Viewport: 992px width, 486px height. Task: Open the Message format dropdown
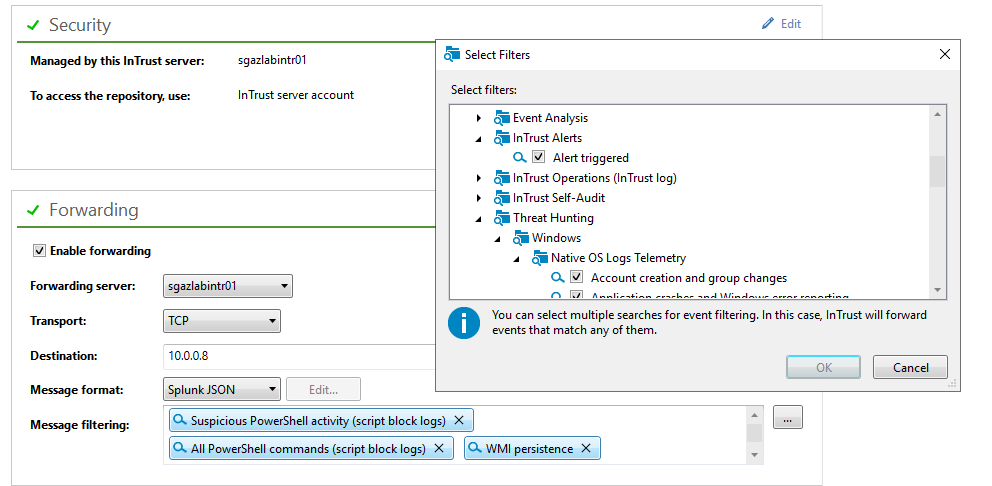tap(221, 389)
